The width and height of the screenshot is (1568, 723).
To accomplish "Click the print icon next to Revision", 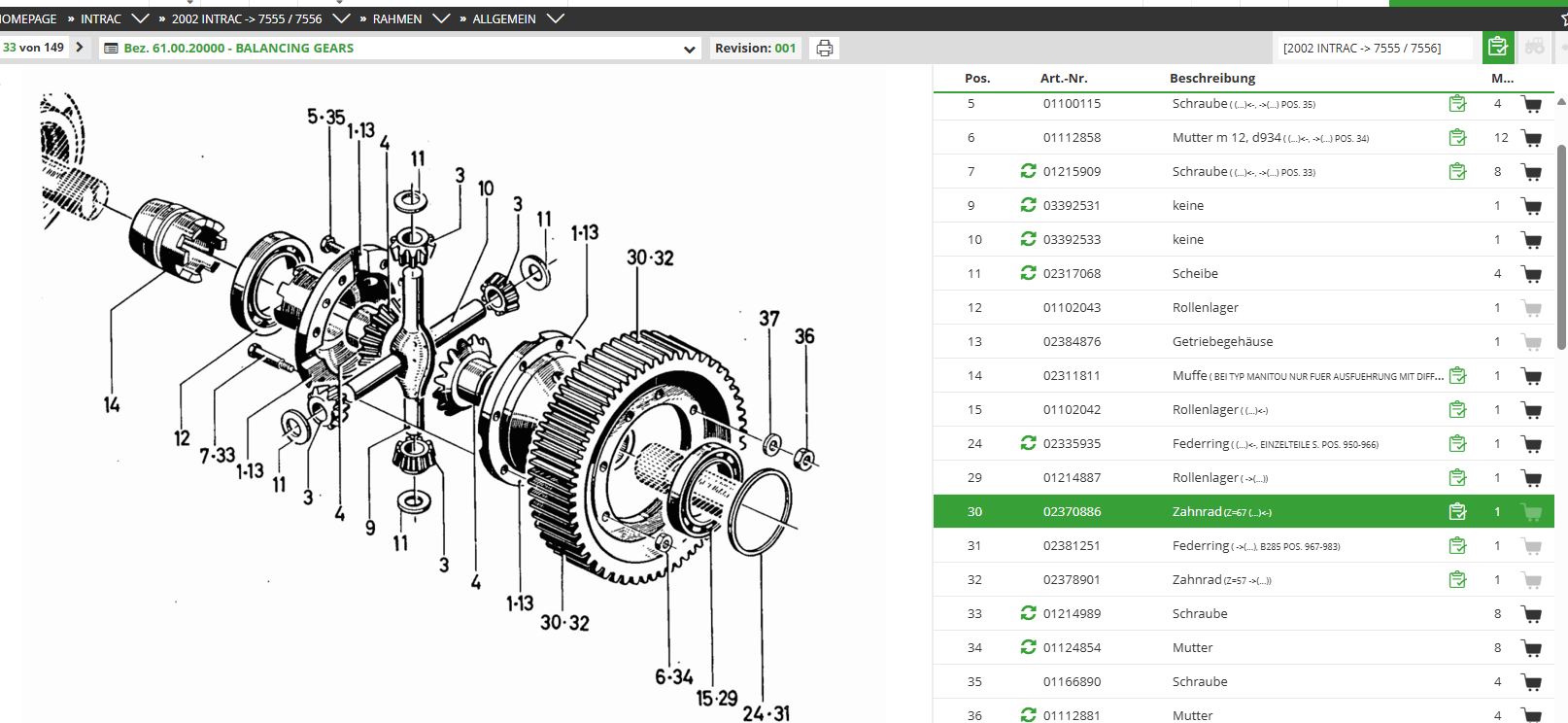I will (x=825, y=48).
